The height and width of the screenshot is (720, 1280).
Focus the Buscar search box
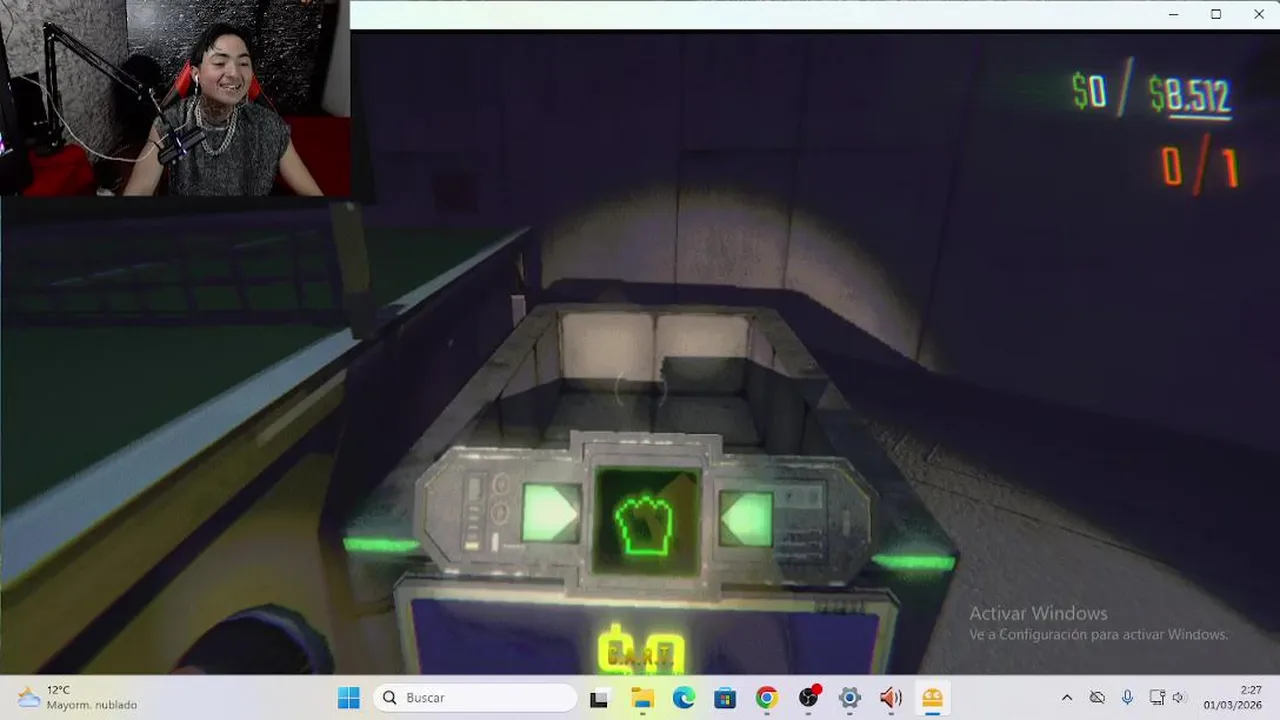[x=474, y=697]
